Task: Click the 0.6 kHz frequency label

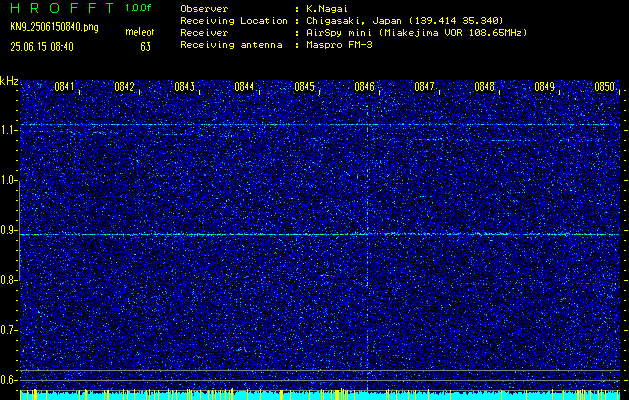Action: [x=8, y=380]
